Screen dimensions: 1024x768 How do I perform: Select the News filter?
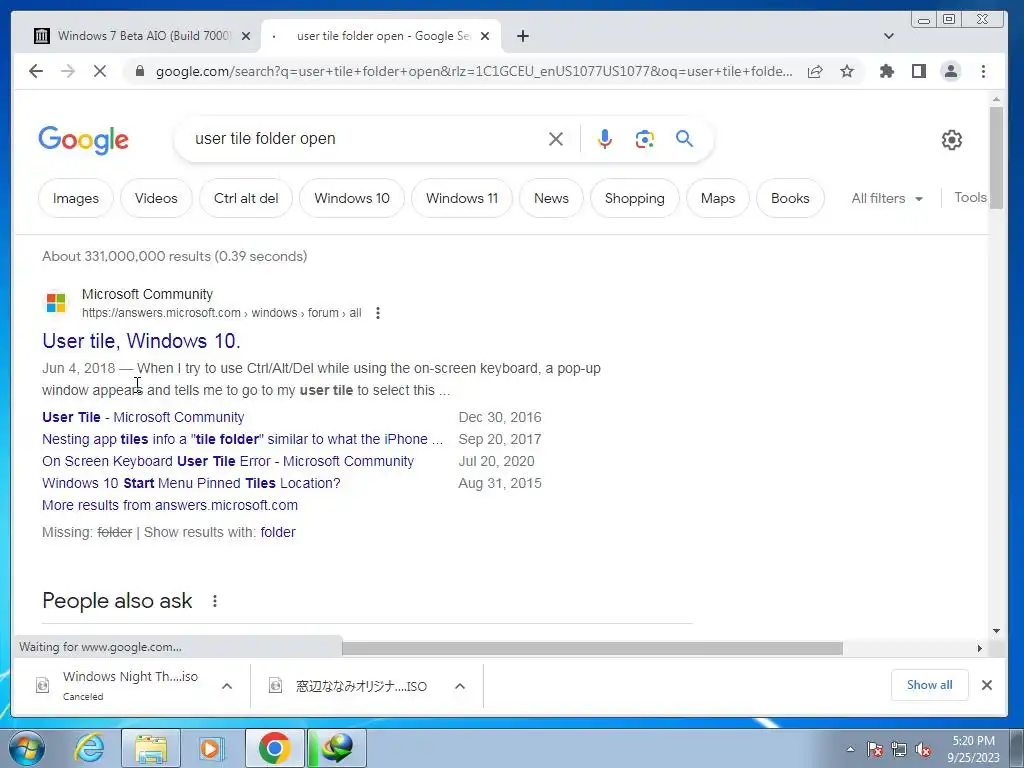point(551,198)
